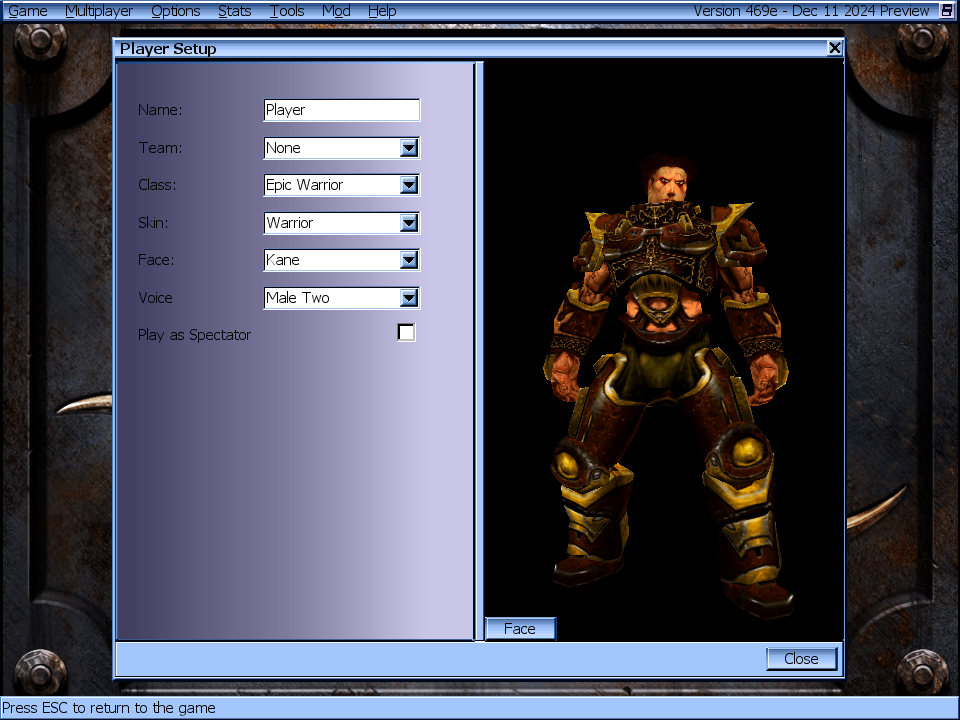Expand the Class dropdown arrow

coord(409,185)
